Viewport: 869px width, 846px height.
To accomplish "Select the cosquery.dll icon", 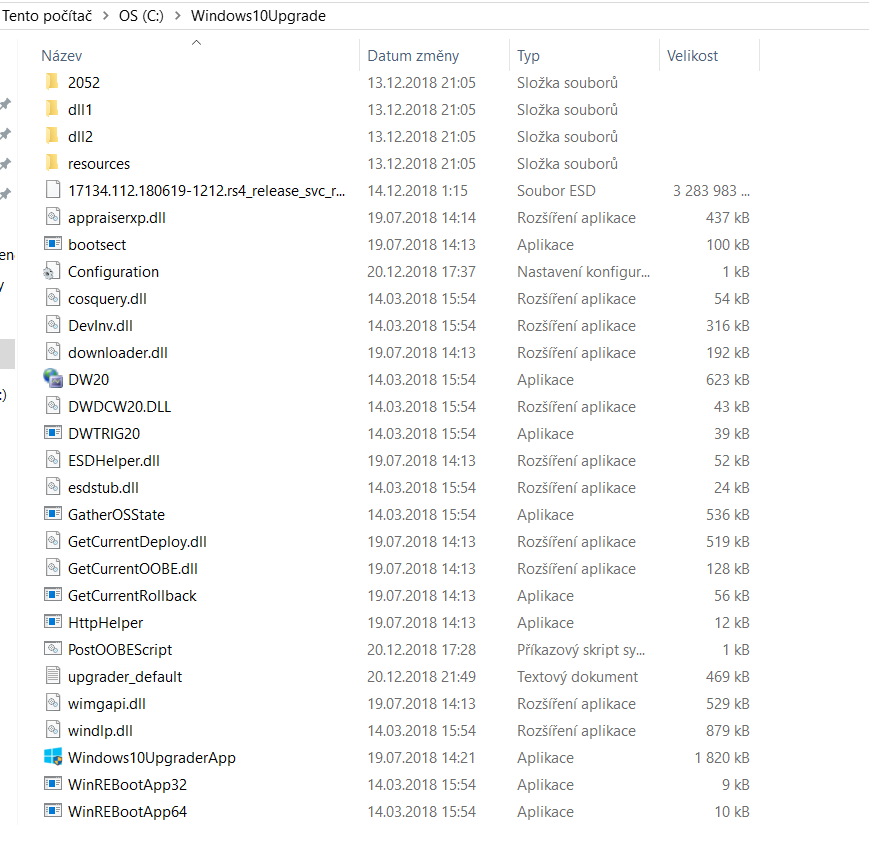I will 53,298.
